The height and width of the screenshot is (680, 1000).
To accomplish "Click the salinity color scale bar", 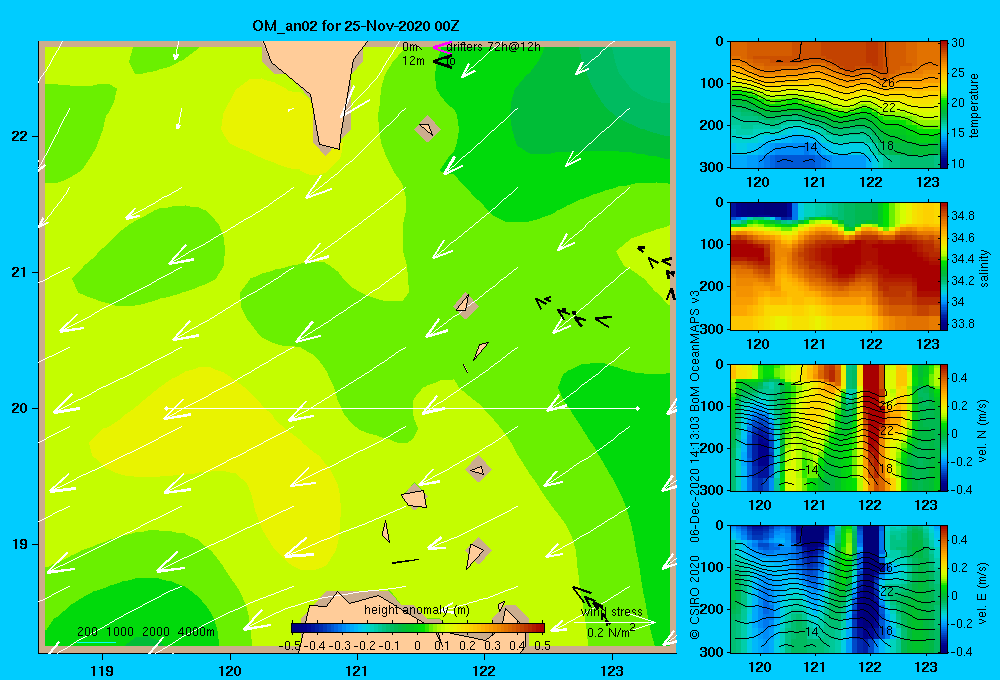I will coord(943,266).
